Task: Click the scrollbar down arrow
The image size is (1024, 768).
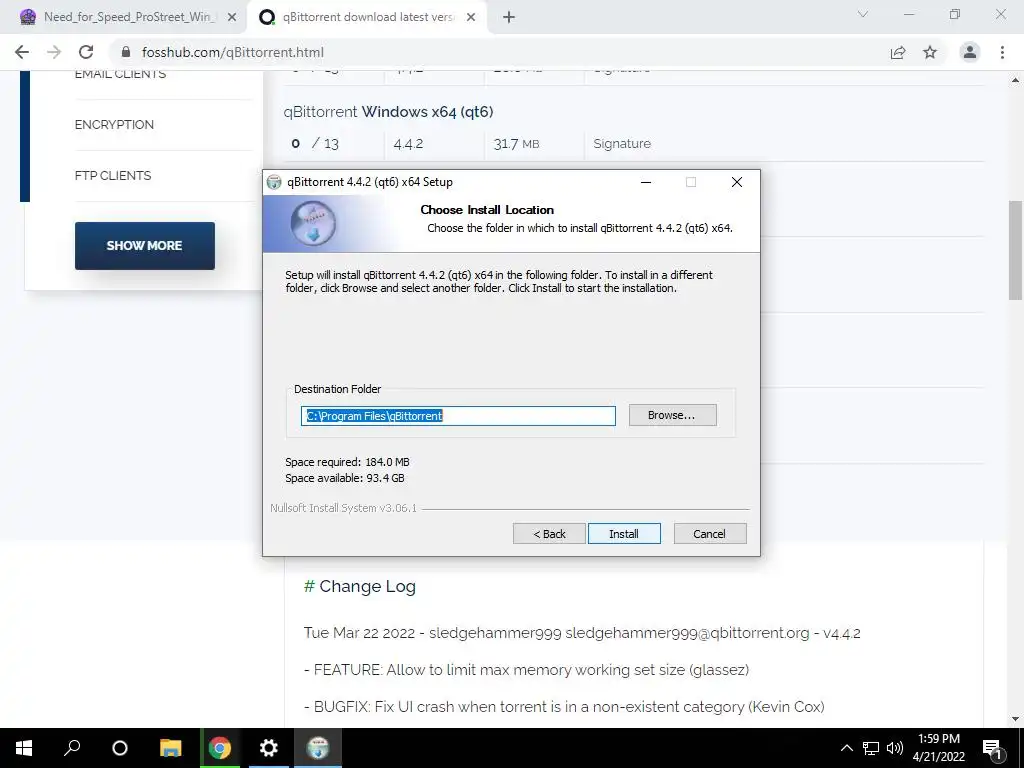Action: (1015, 719)
